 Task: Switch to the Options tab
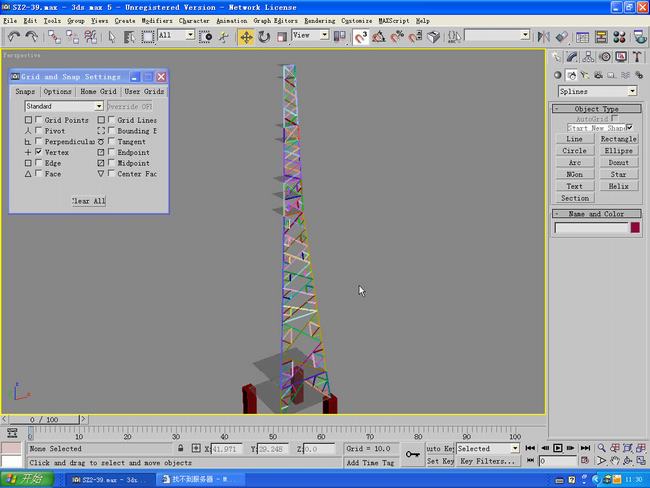coord(57,91)
